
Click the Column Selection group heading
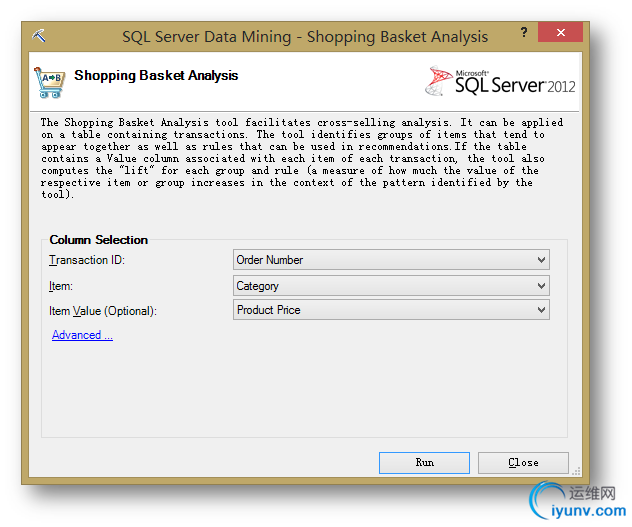pyautogui.click(x=98, y=240)
